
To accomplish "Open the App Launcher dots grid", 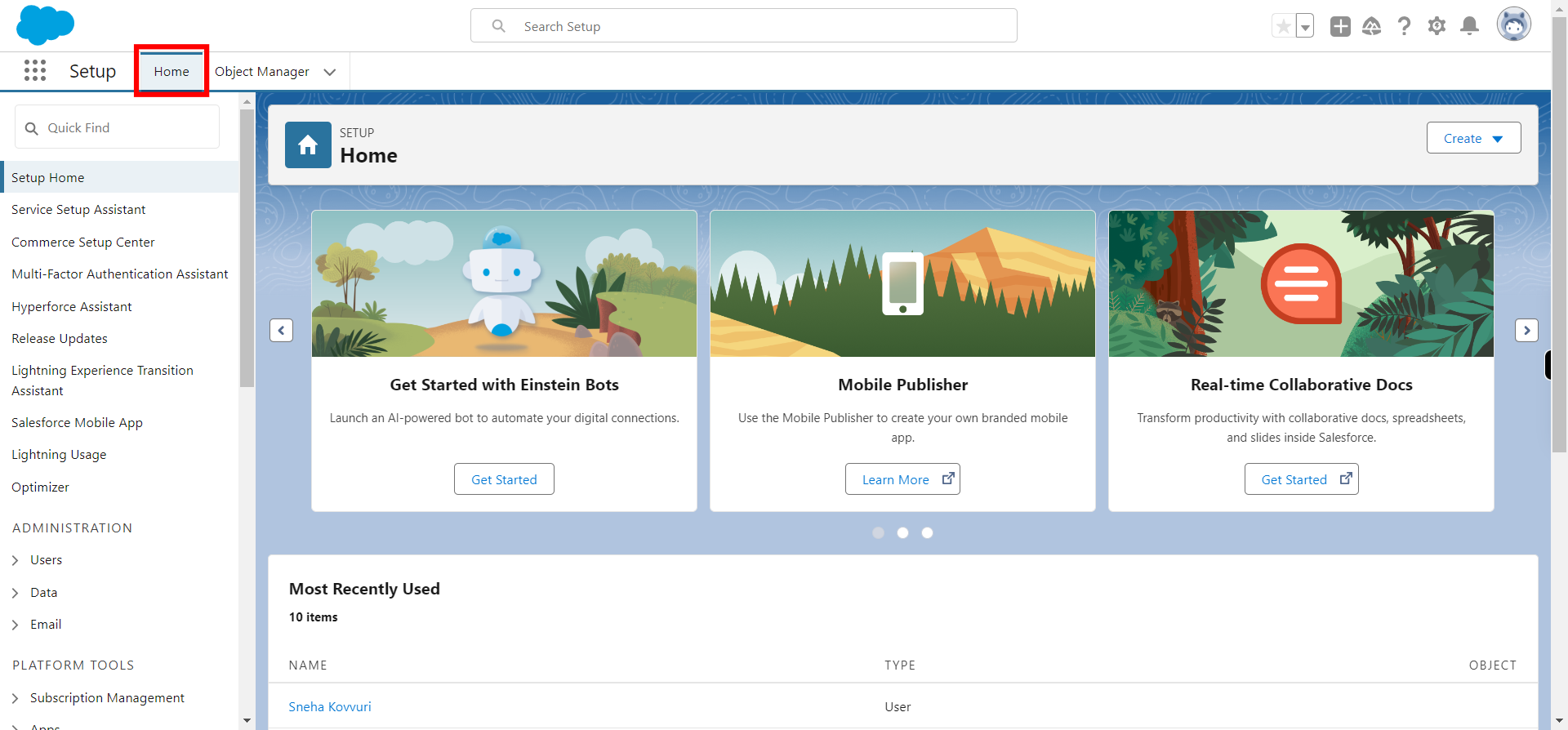I will [x=35, y=71].
